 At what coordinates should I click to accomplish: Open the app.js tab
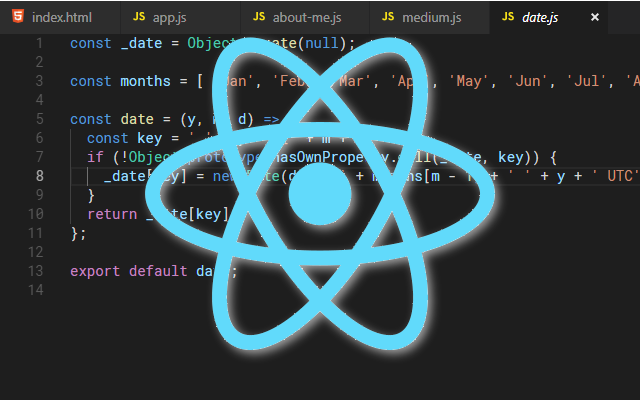tap(180, 18)
